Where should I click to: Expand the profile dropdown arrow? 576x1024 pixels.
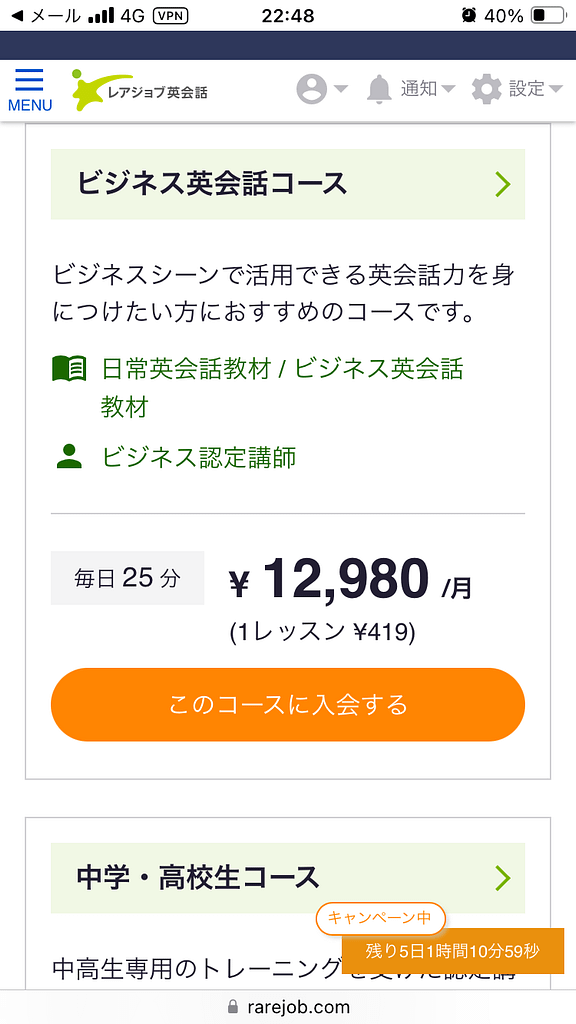[x=340, y=89]
